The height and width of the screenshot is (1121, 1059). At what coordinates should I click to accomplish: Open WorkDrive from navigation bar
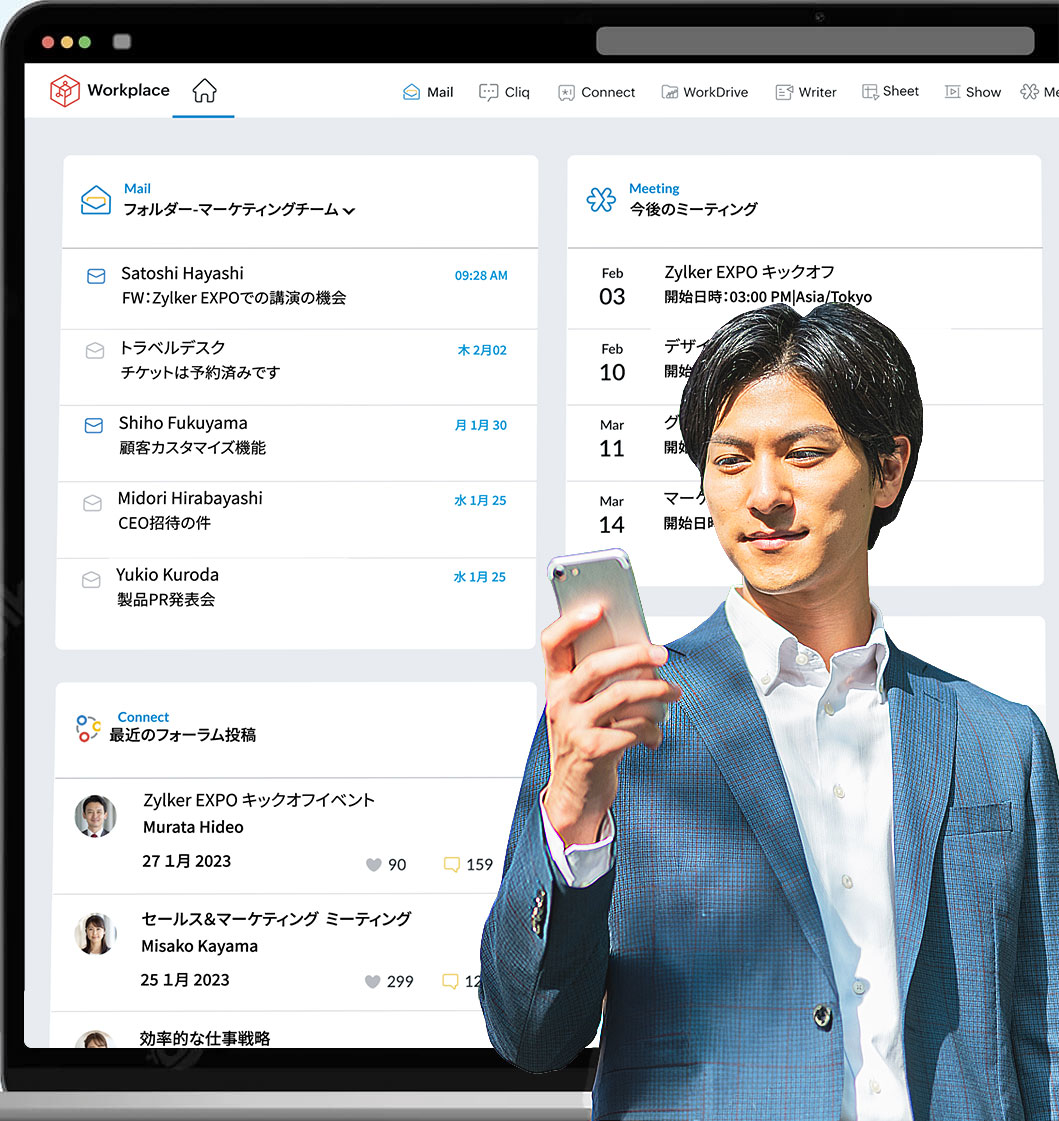(x=704, y=92)
